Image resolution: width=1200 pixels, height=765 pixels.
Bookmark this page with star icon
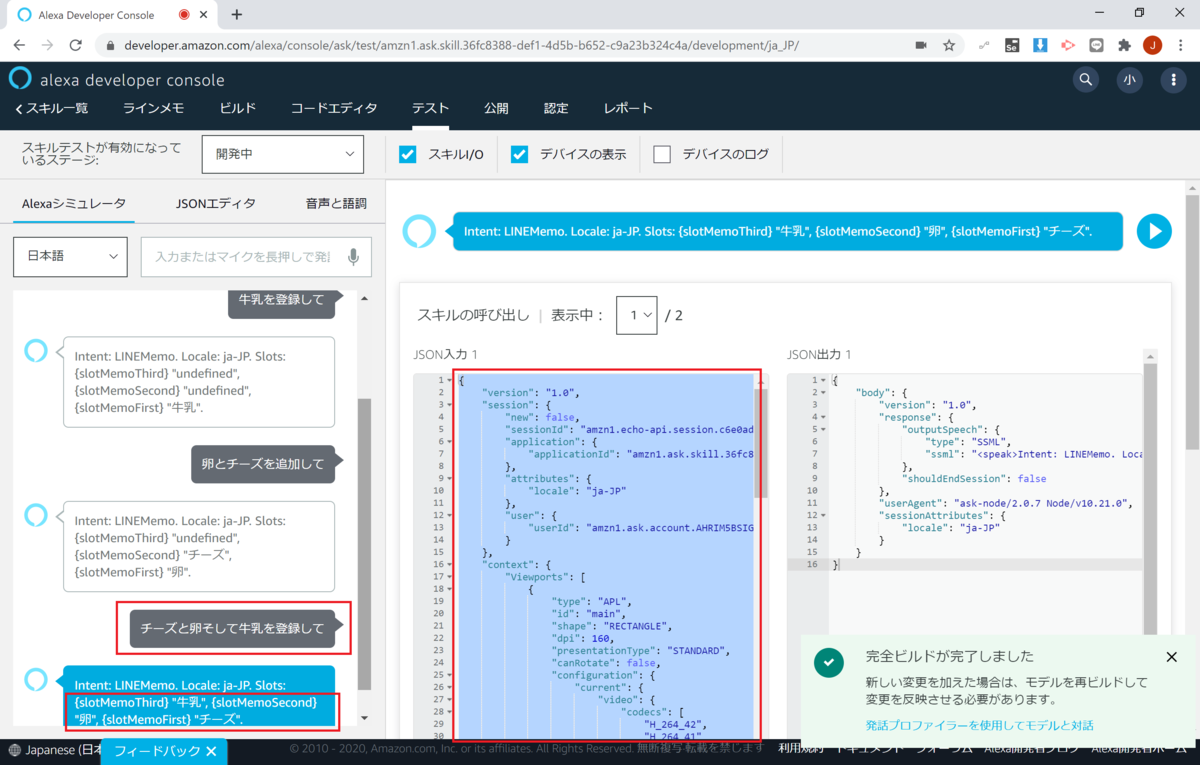[x=949, y=46]
